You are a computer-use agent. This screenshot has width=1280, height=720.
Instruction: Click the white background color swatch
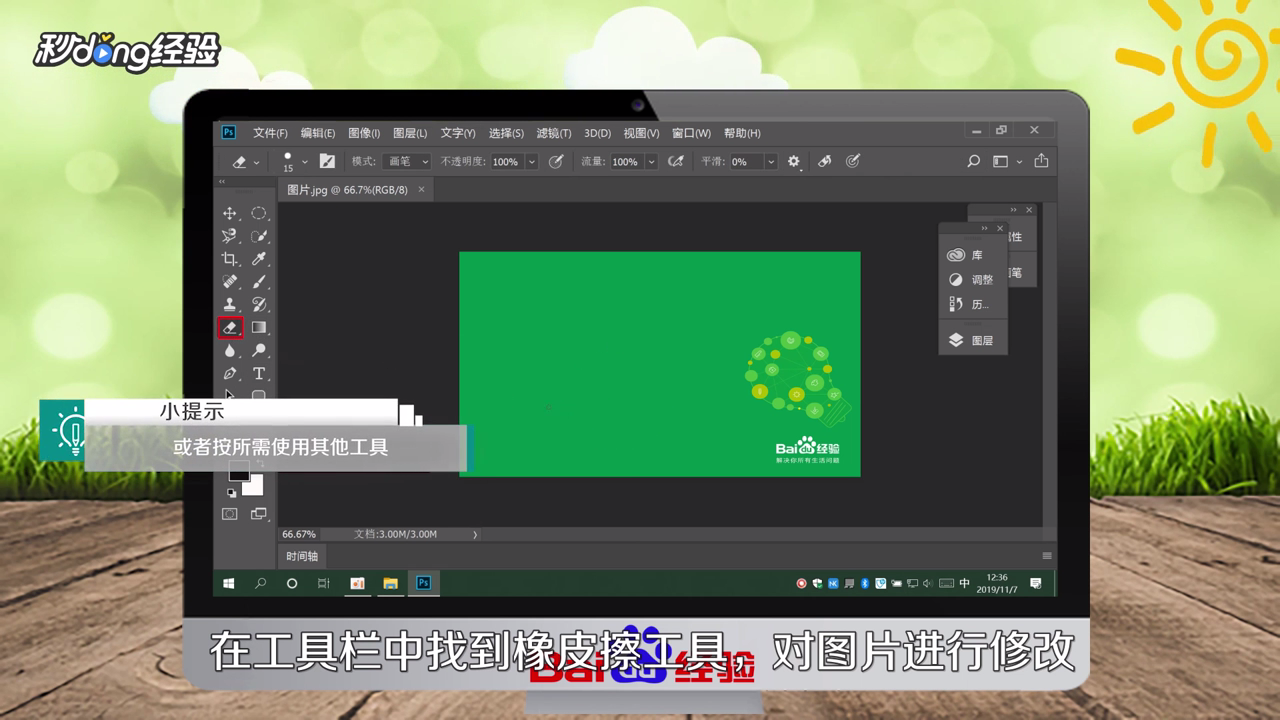tap(254, 486)
